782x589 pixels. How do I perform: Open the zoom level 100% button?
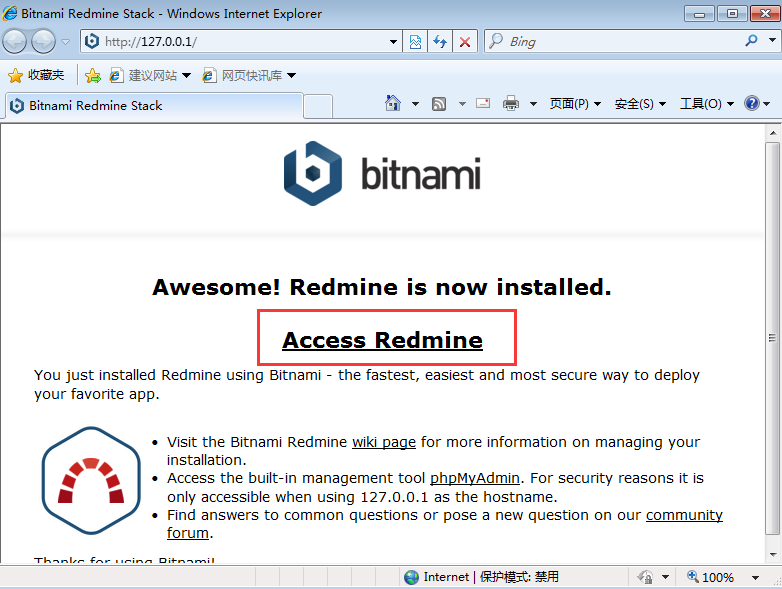click(x=710, y=577)
